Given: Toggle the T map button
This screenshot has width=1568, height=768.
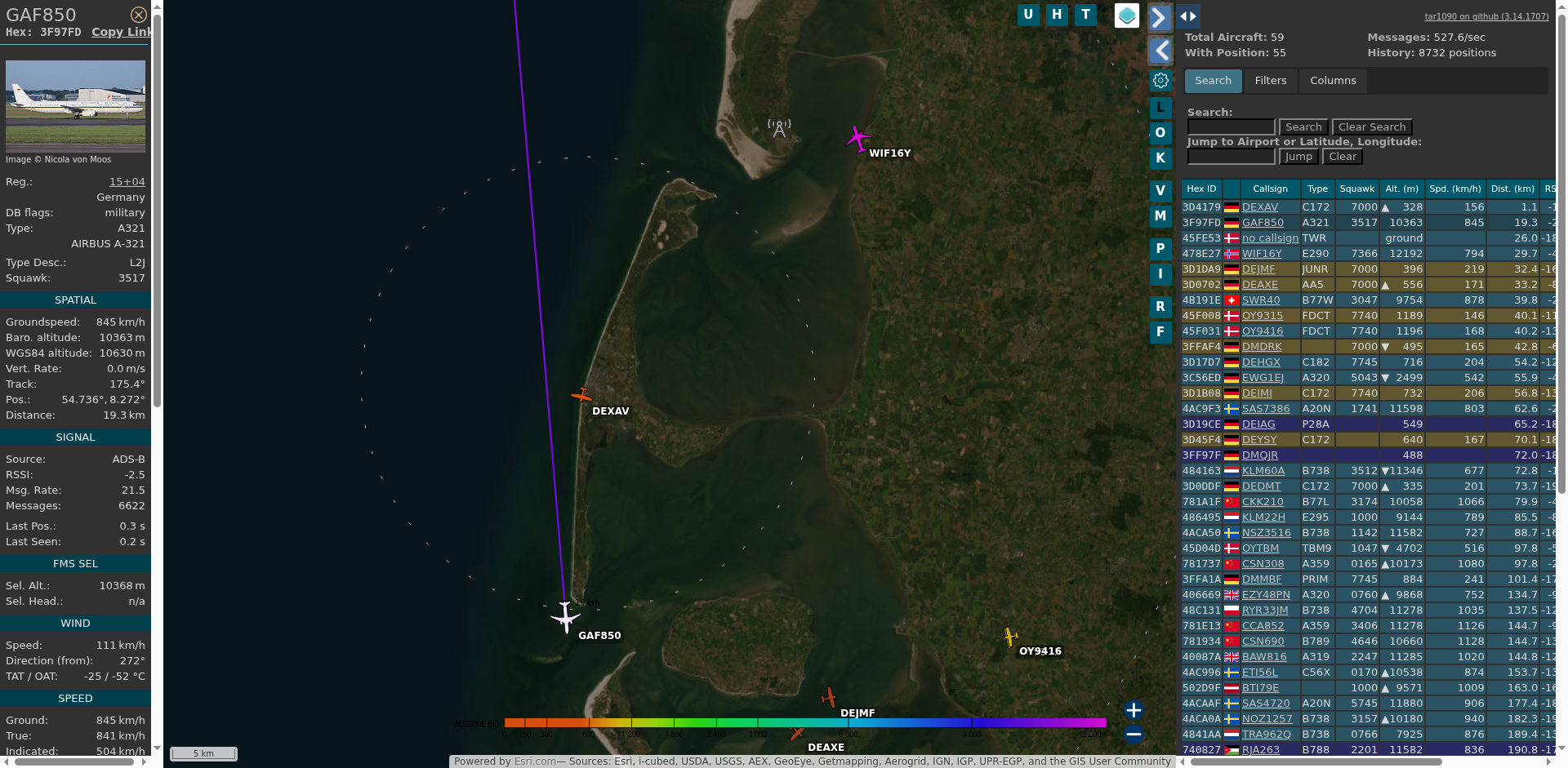Looking at the screenshot, I should click(1085, 15).
